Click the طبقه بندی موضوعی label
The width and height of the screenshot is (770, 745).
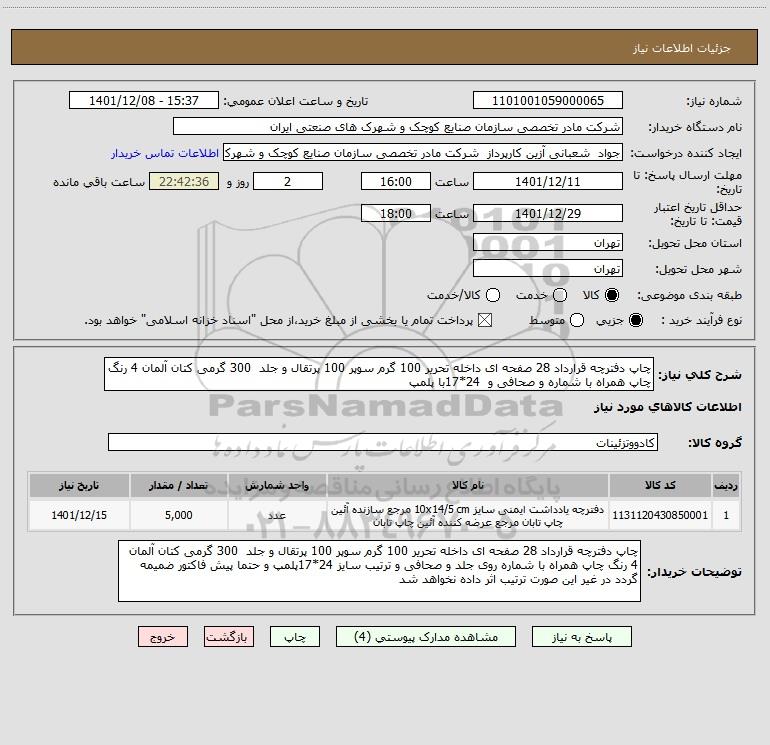(x=689, y=296)
